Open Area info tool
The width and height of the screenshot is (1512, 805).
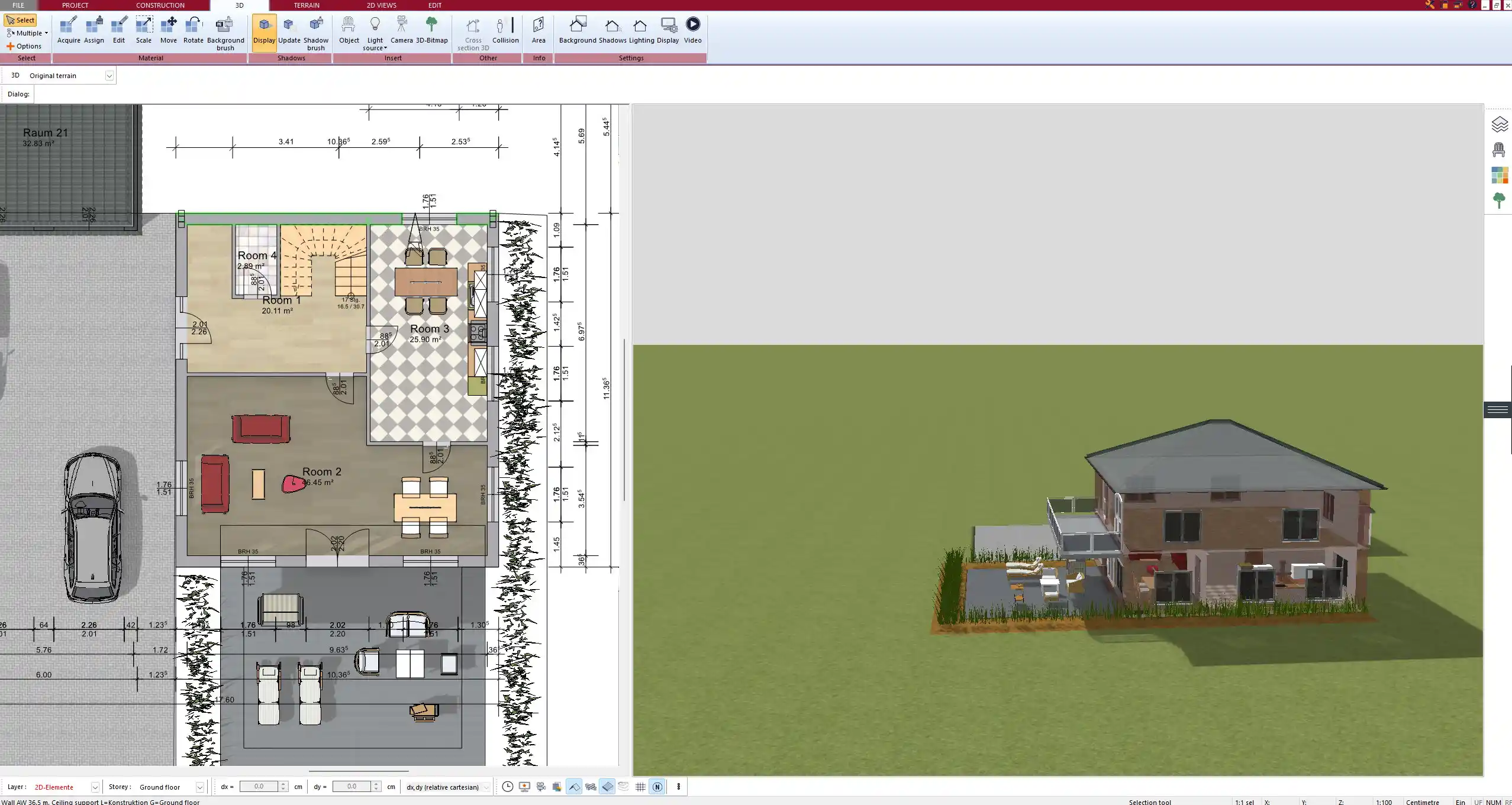point(539,30)
